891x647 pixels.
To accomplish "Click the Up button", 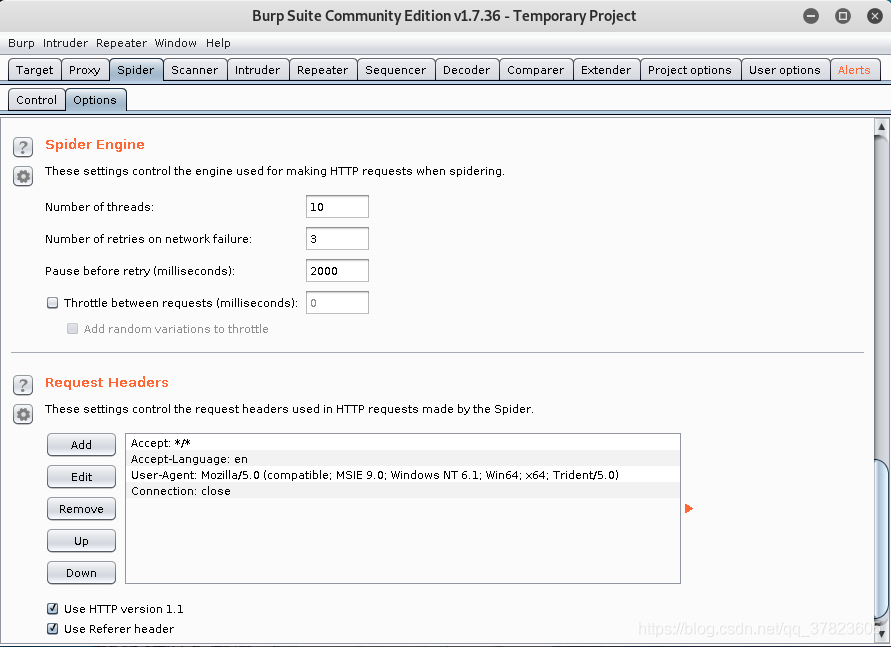I will 81,541.
